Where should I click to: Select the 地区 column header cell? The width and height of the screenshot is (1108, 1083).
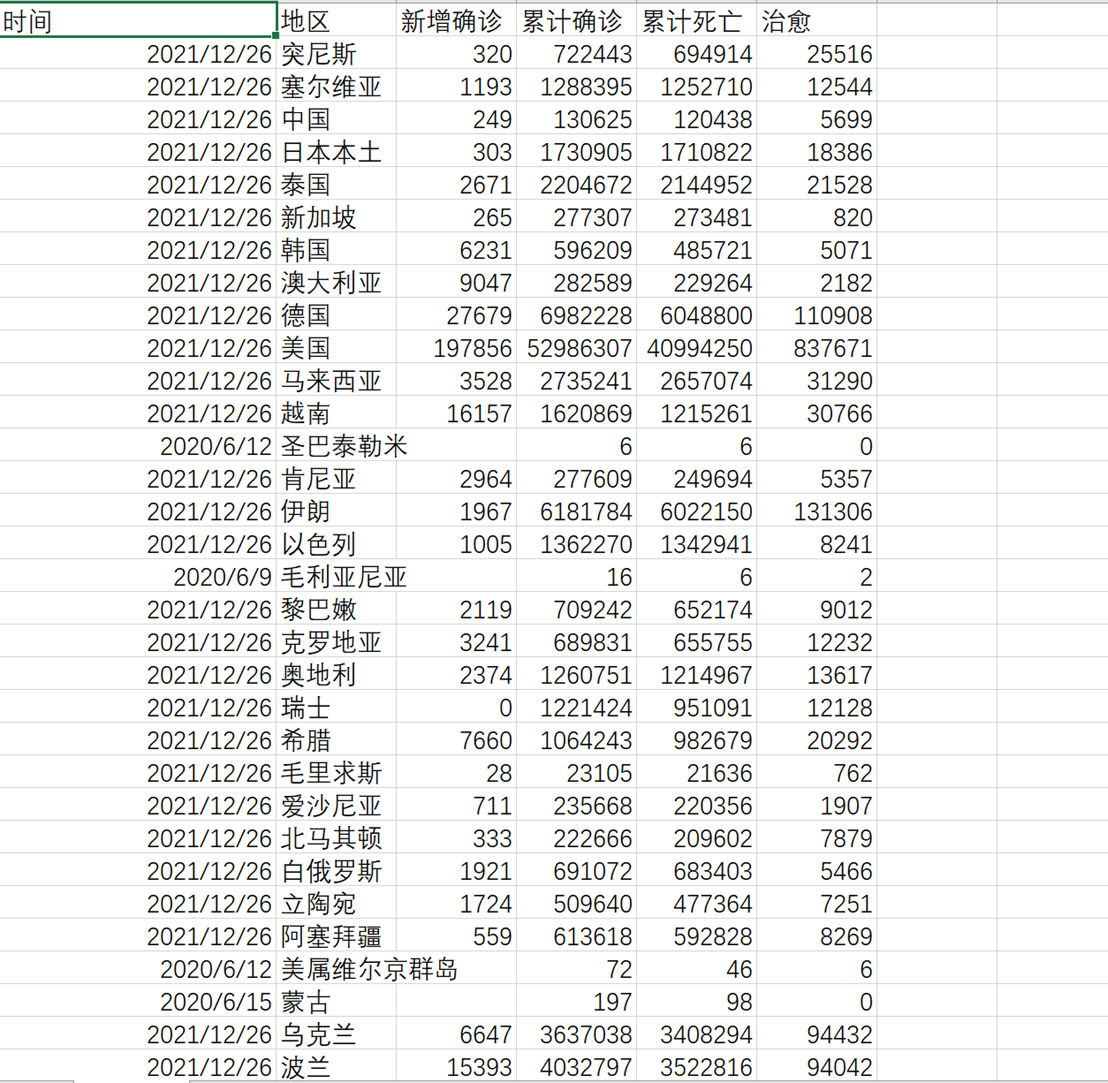[x=336, y=21]
